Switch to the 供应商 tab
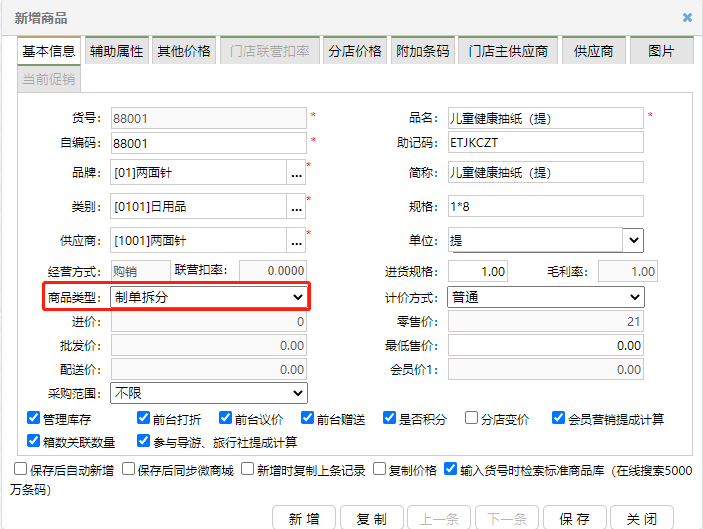The height and width of the screenshot is (529, 703). pos(594,51)
